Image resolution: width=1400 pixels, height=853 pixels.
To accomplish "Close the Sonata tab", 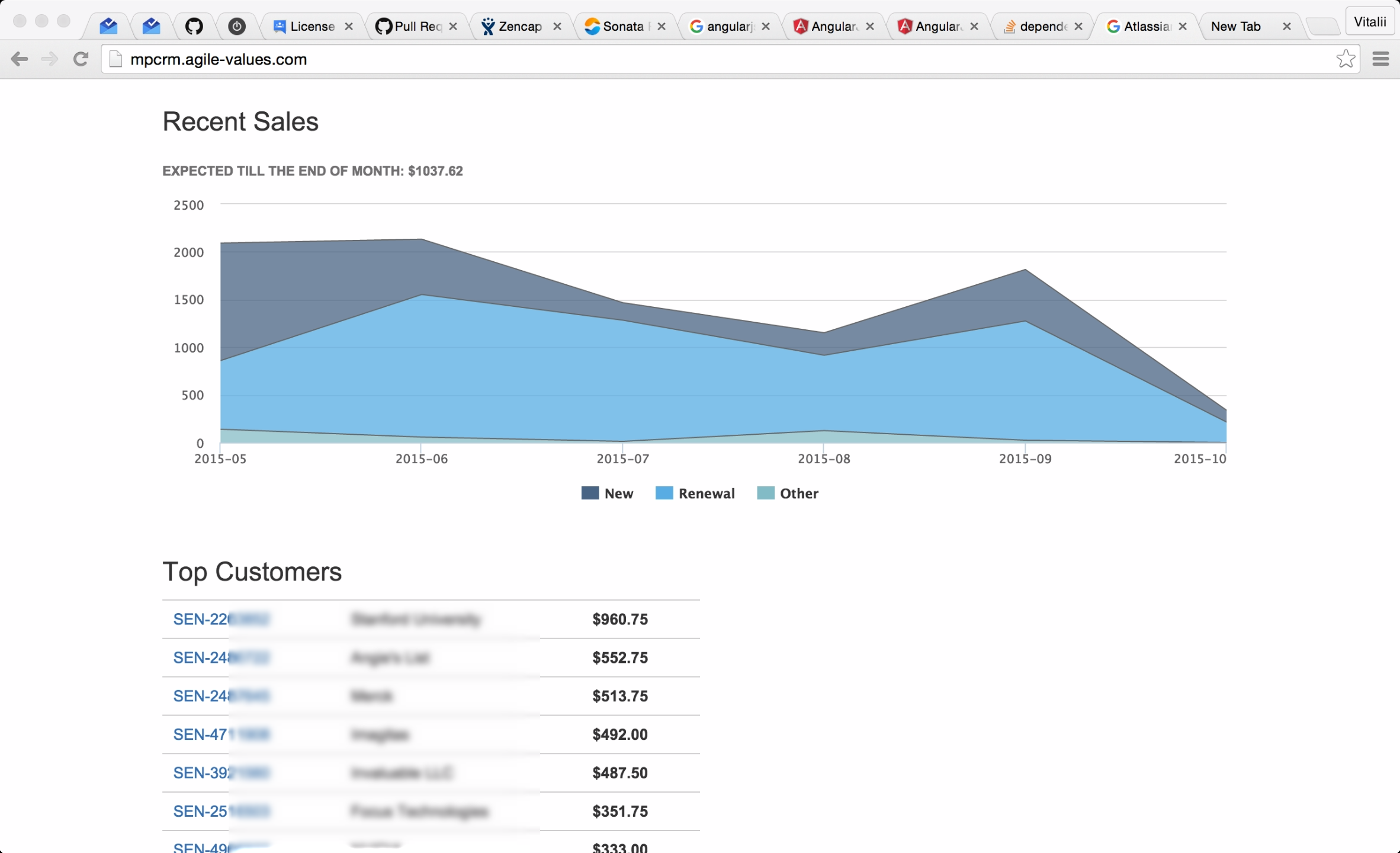I will pos(662,26).
